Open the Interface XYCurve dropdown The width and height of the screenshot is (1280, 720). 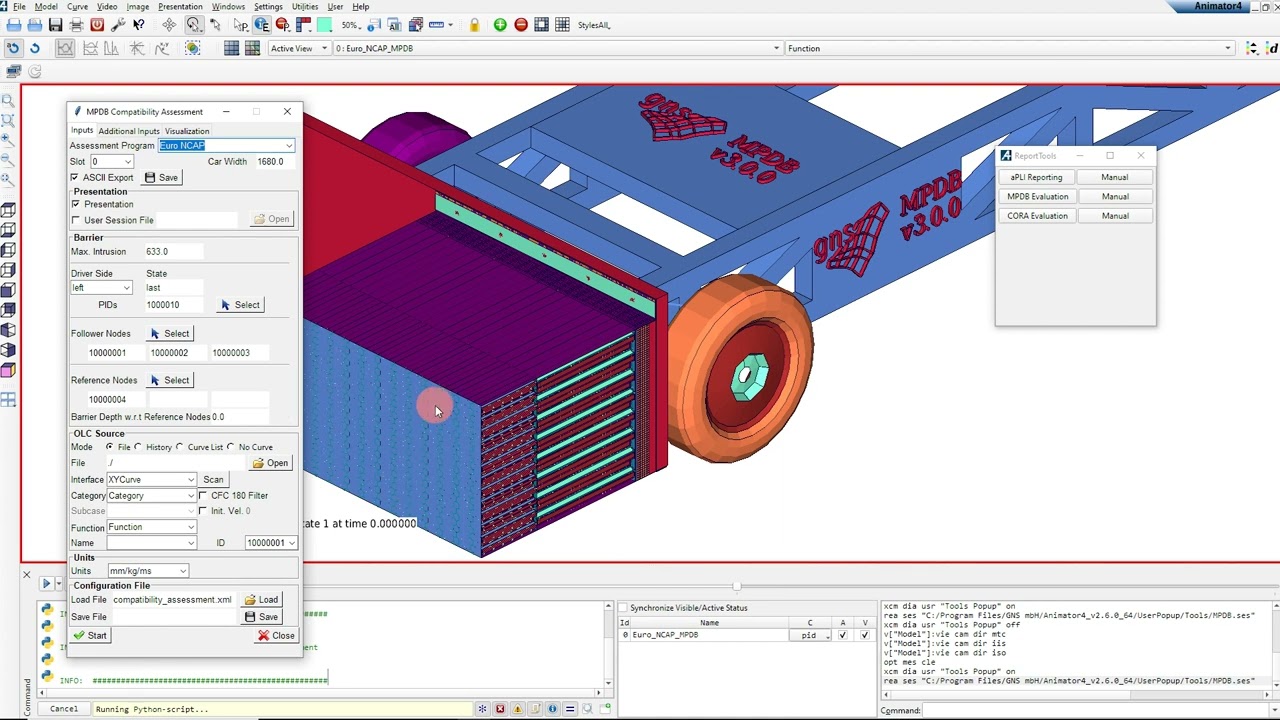[190, 480]
